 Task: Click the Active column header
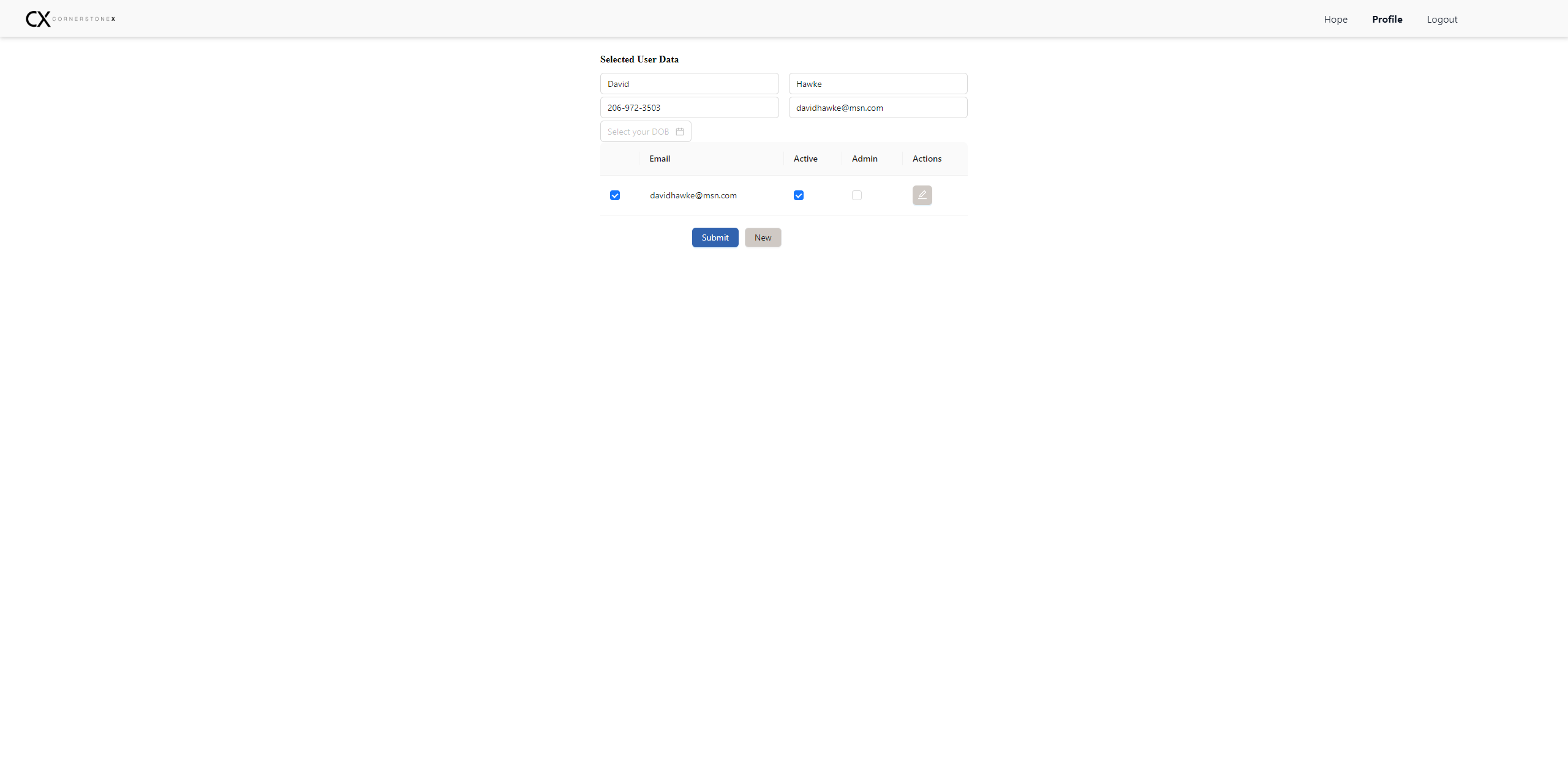click(805, 159)
